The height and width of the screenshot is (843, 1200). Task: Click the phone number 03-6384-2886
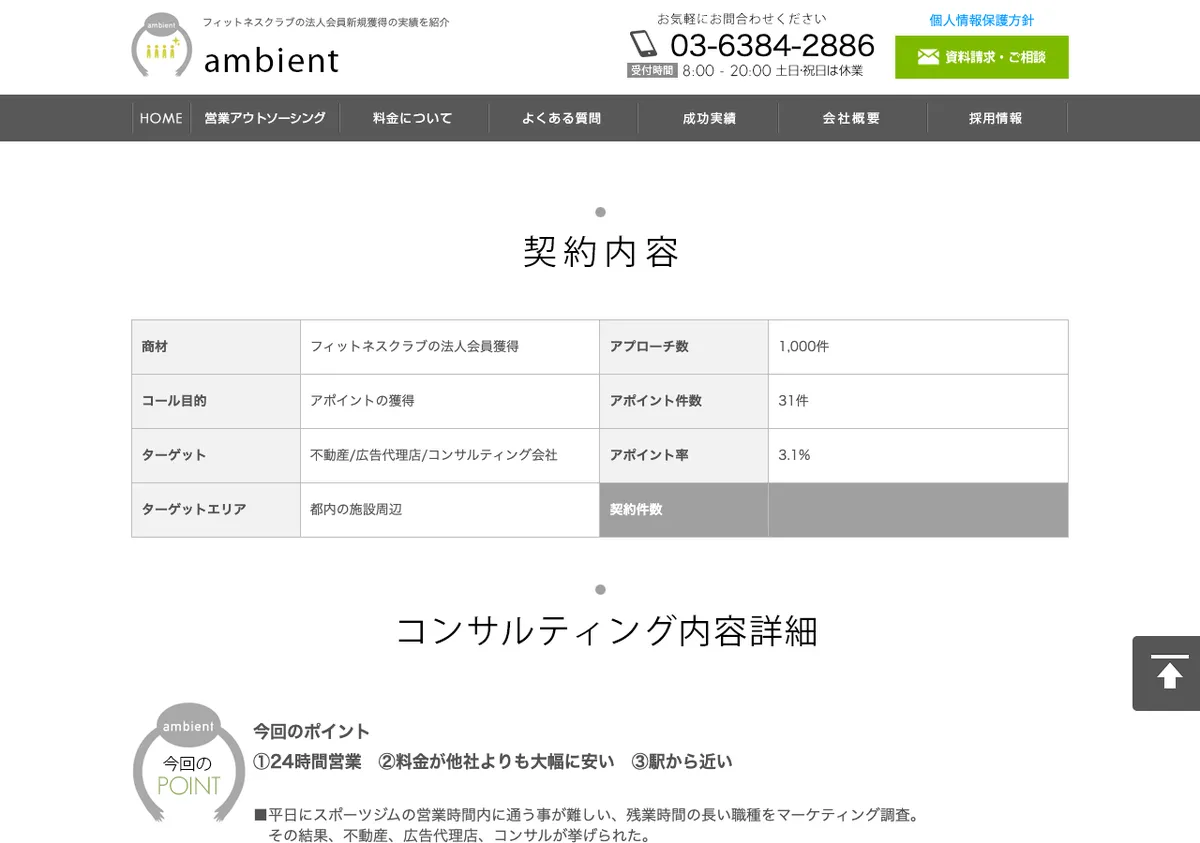[772, 45]
